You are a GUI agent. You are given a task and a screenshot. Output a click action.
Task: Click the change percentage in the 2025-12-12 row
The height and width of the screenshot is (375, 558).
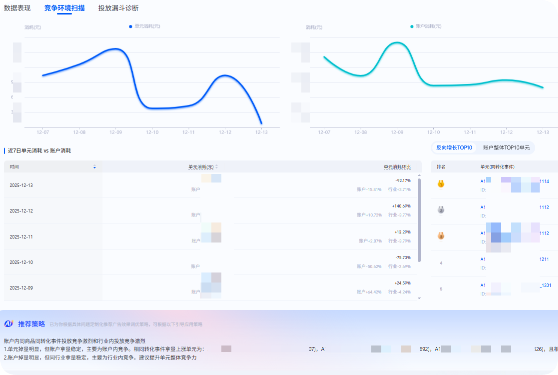point(402,206)
